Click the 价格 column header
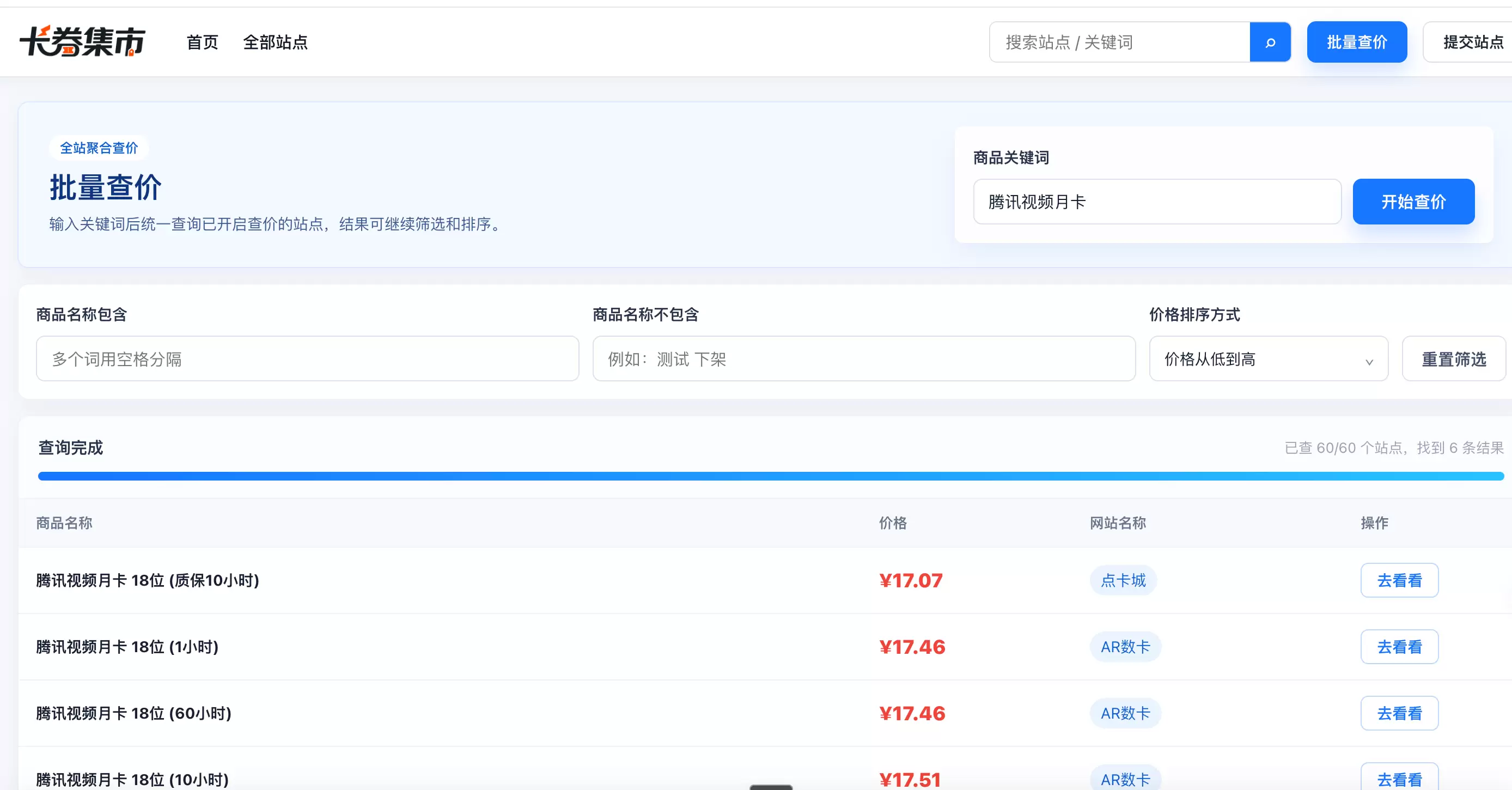The image size is (1512, 790). coord(893,523)
